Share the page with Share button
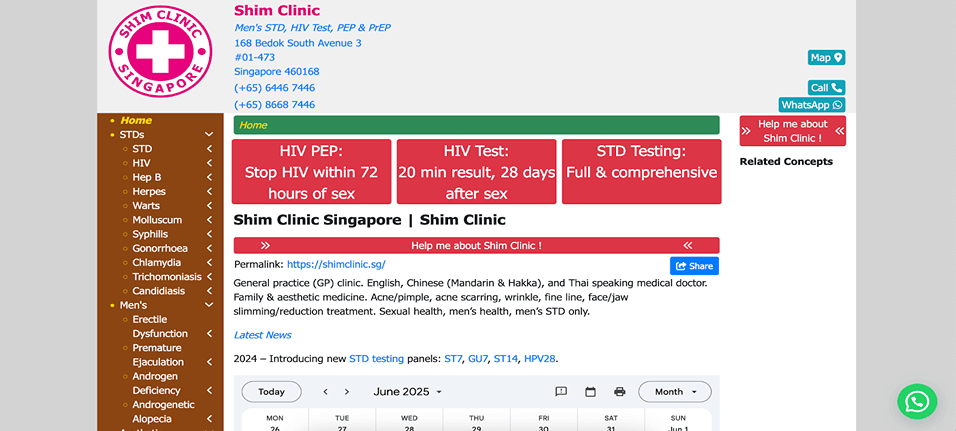The height and width of the screenshot is (431, 956). click(x=694, y=266)
